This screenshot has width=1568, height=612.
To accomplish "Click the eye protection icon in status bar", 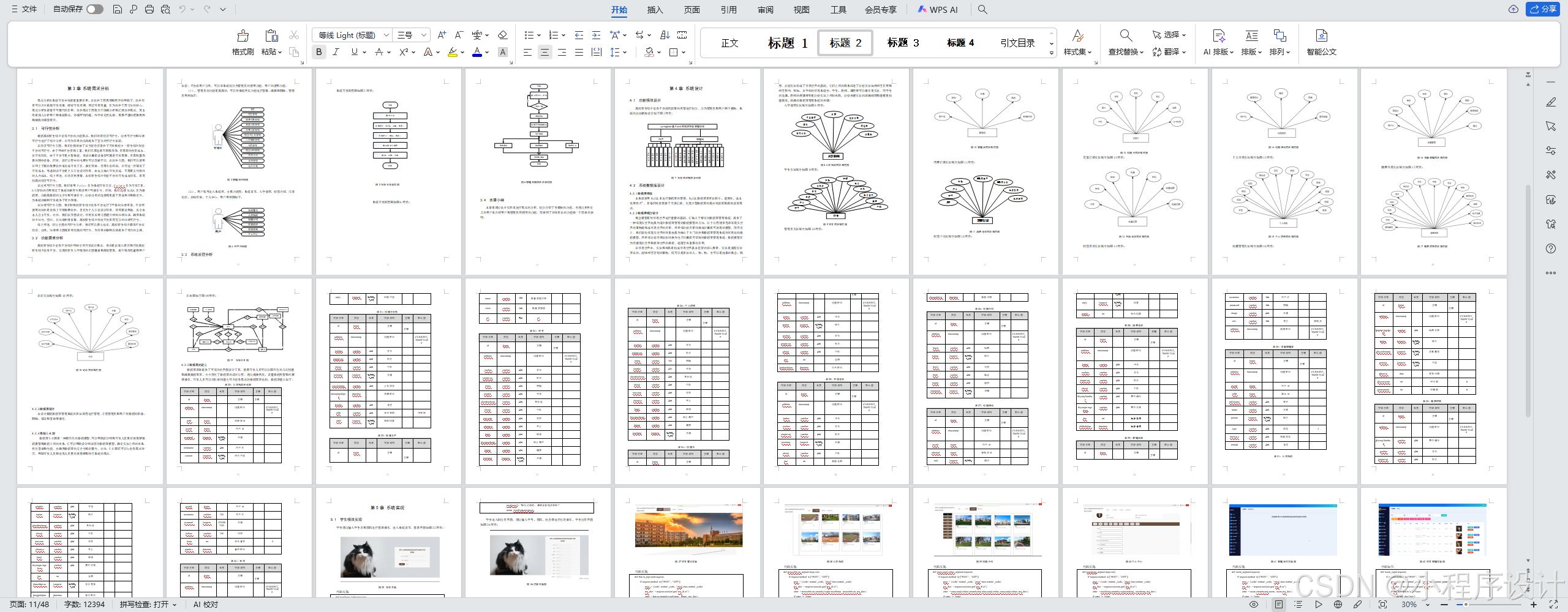I will click(x=1254, y=604).
